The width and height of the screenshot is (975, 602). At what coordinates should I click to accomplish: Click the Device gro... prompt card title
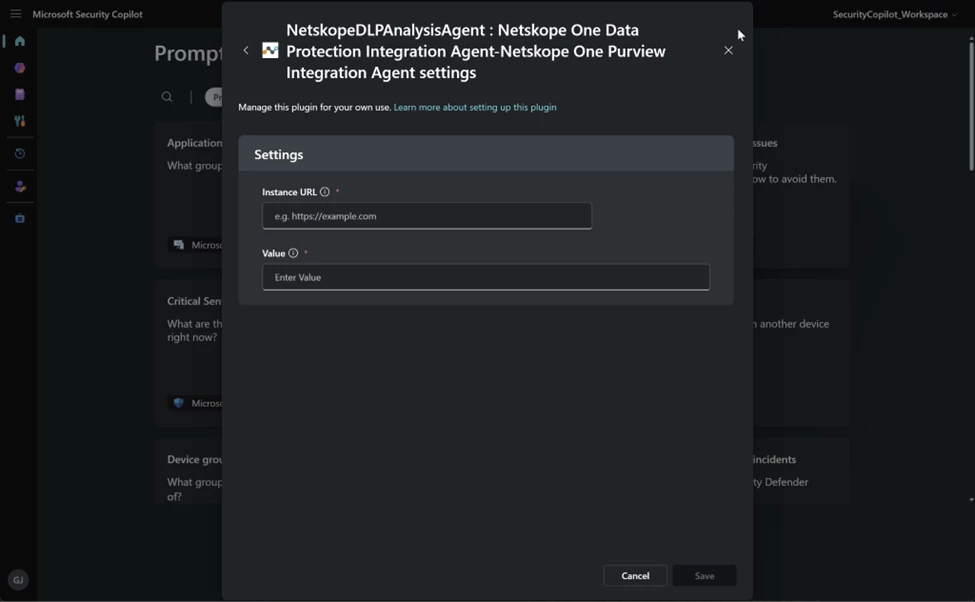point(194,460)
